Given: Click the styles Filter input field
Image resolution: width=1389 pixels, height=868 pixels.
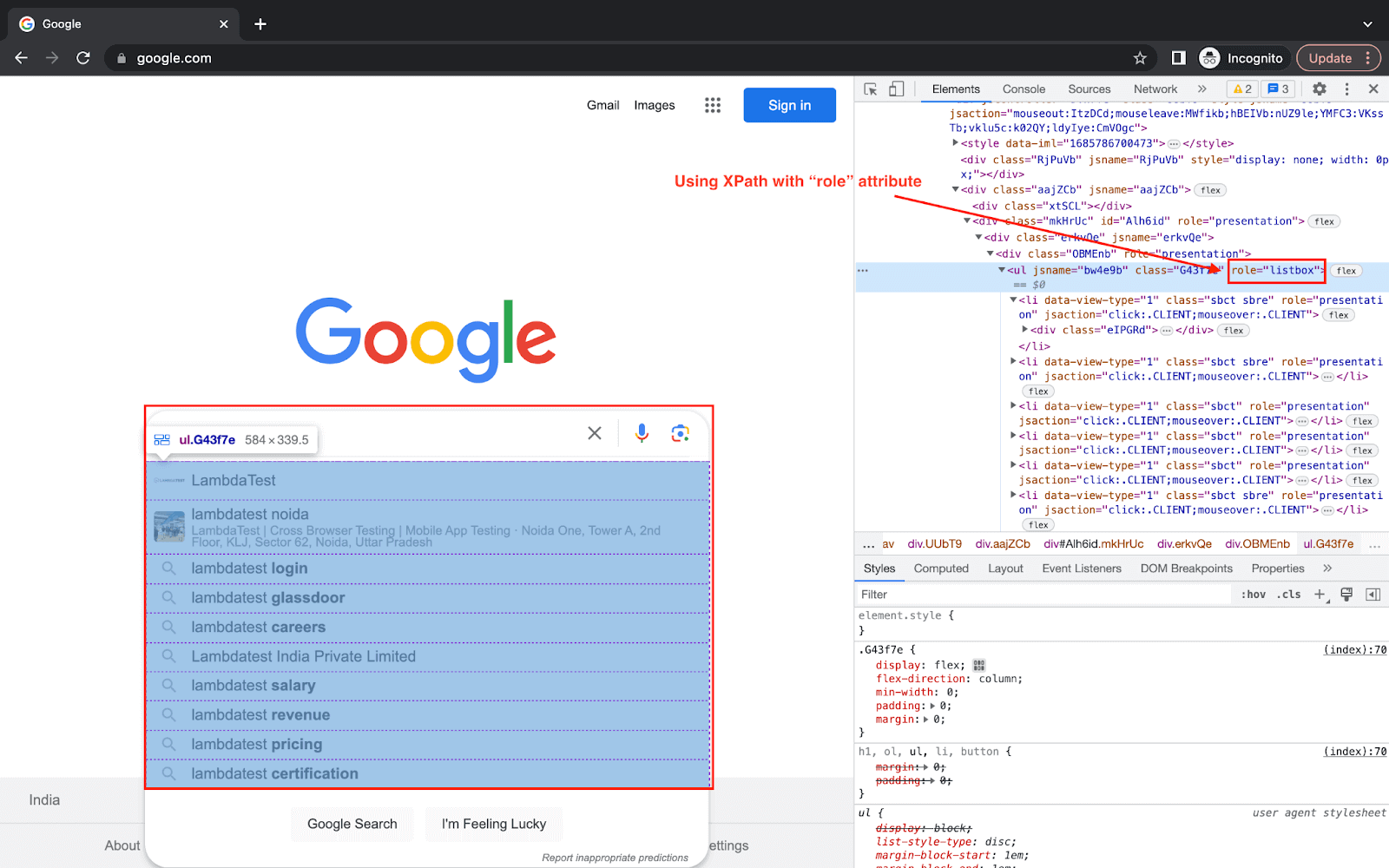Looking at the screenshot, I should [x=1042, y=595].
